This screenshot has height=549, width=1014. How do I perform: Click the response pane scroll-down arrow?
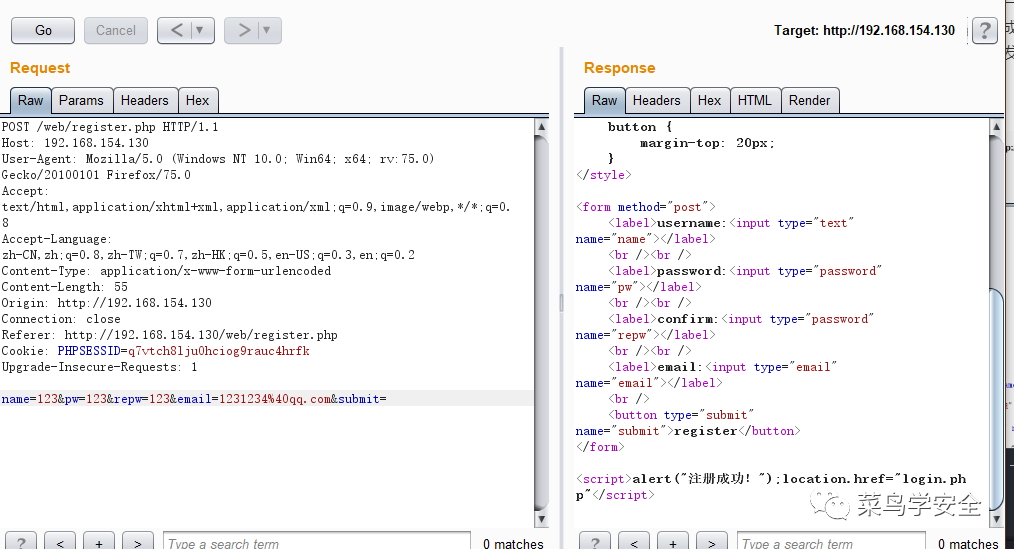[x=996, y=519]
